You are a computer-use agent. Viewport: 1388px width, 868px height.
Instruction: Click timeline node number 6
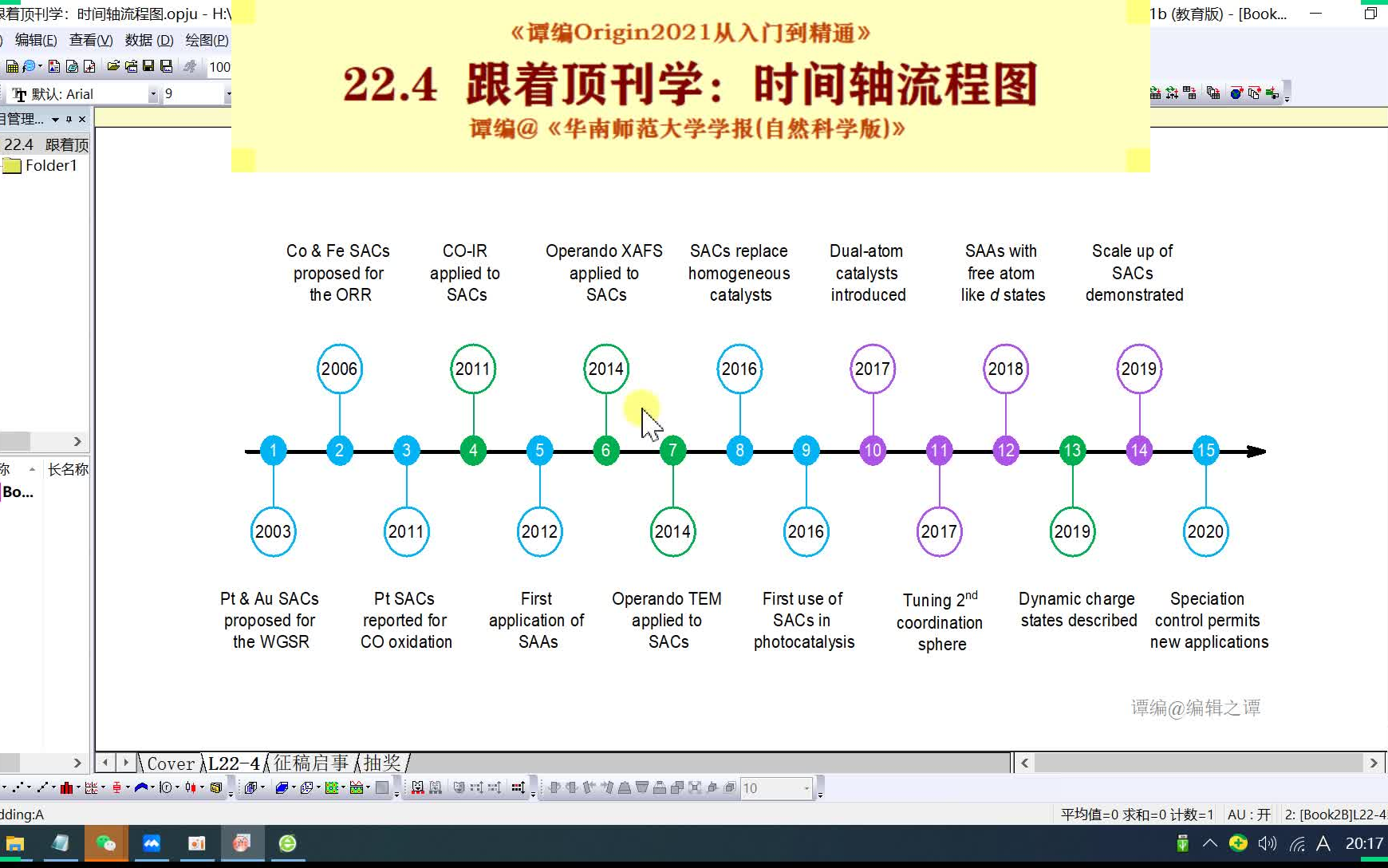click(x=606, y=451)
